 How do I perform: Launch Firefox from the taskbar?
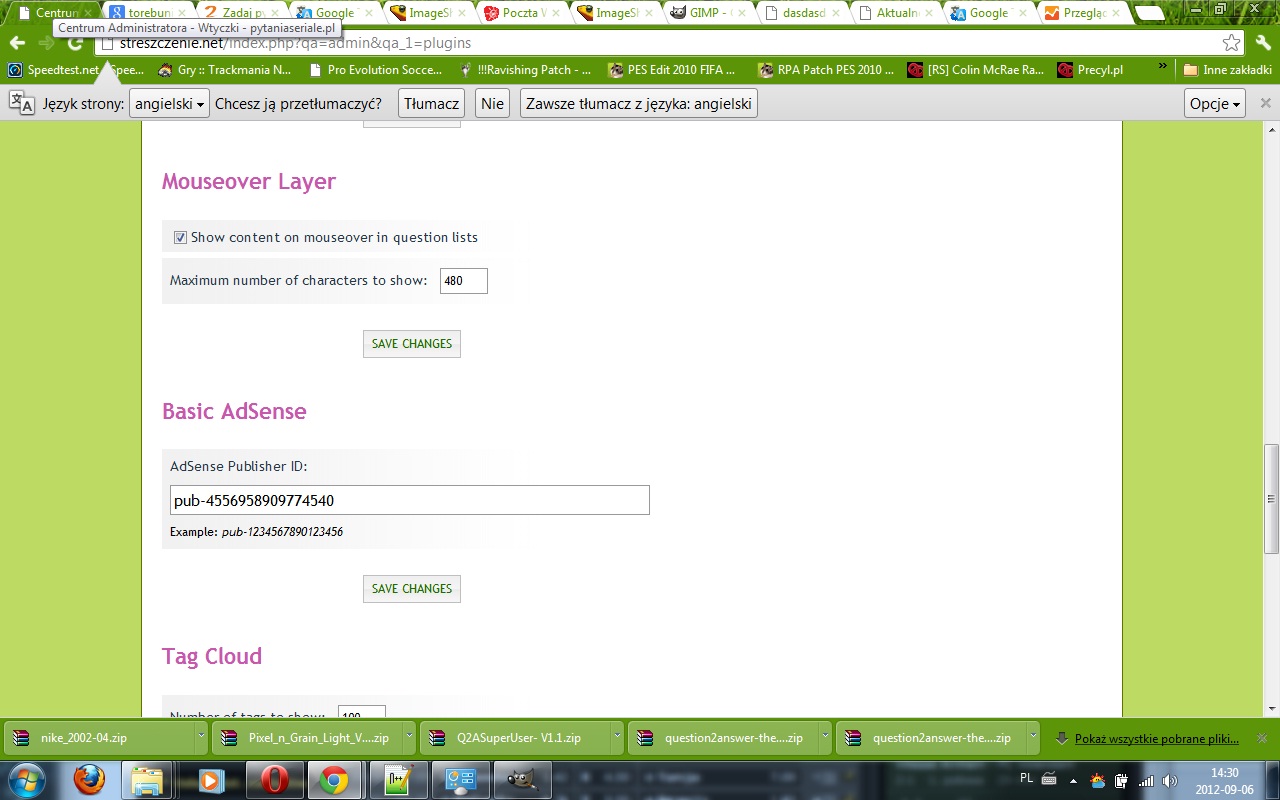tap(90, 779)
